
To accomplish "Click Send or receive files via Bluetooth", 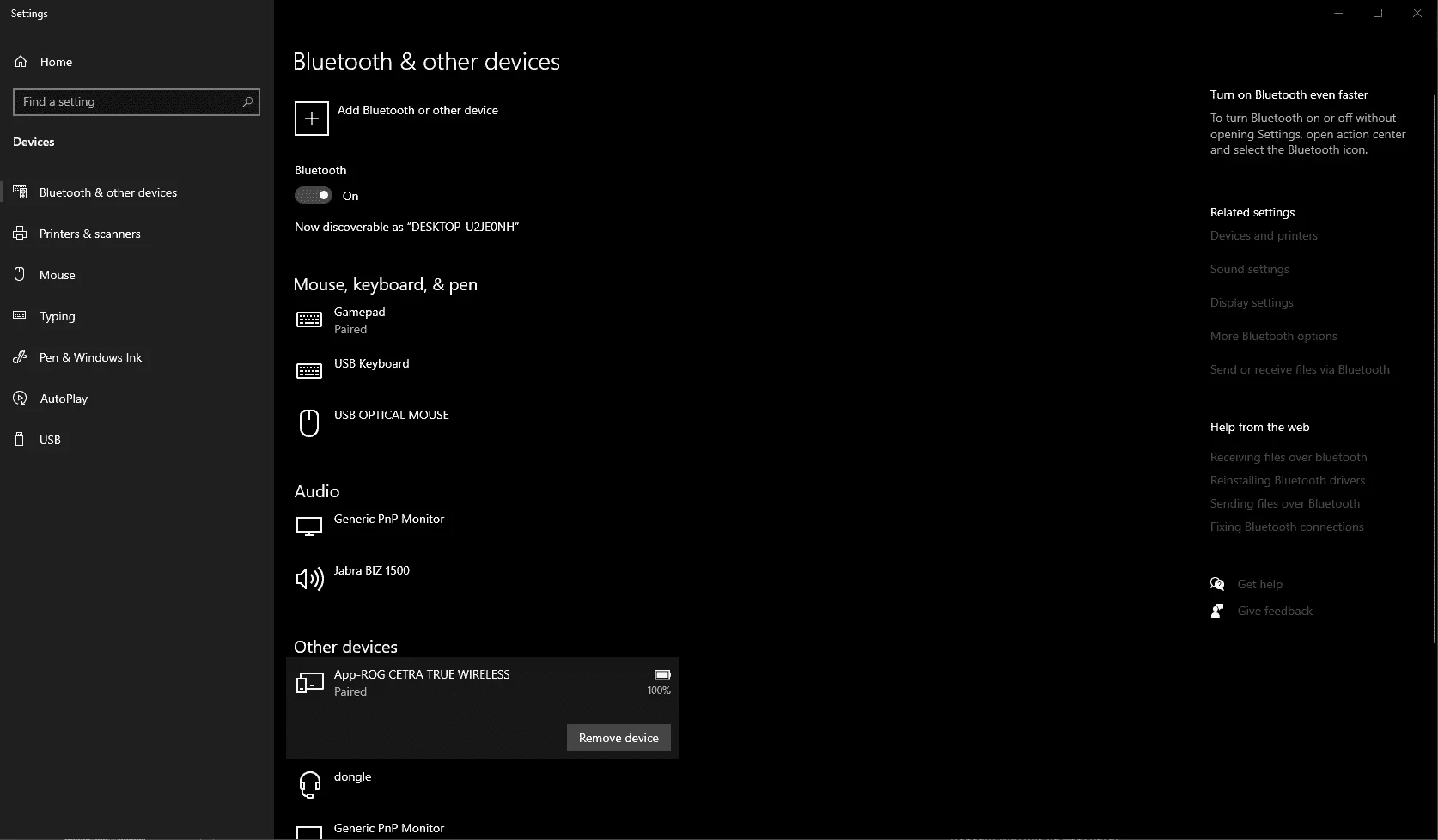I will pyautogui.click(x=1300, y=369).
